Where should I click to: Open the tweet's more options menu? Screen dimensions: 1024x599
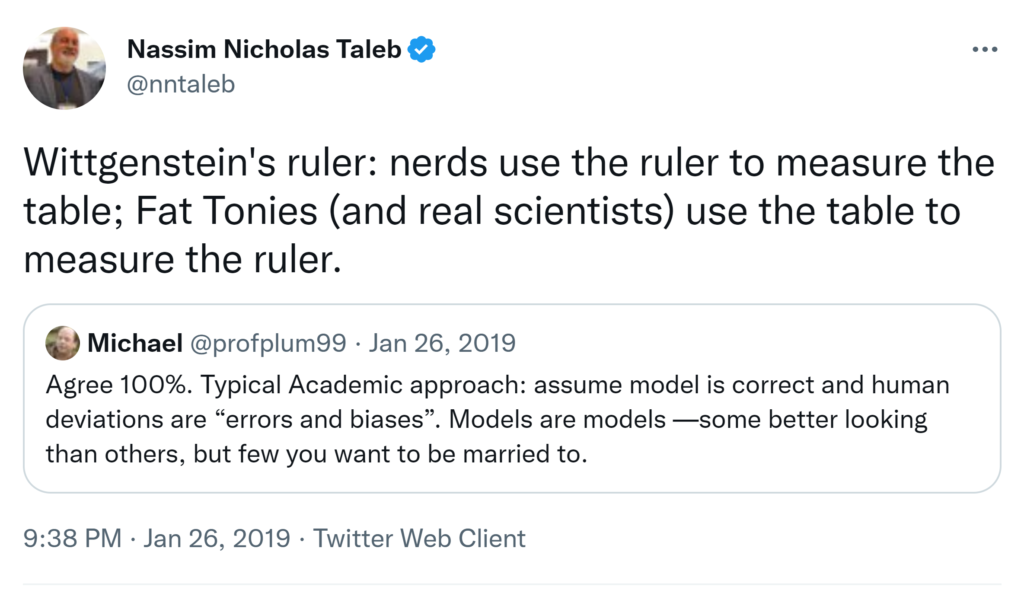[x=984, y=50]
